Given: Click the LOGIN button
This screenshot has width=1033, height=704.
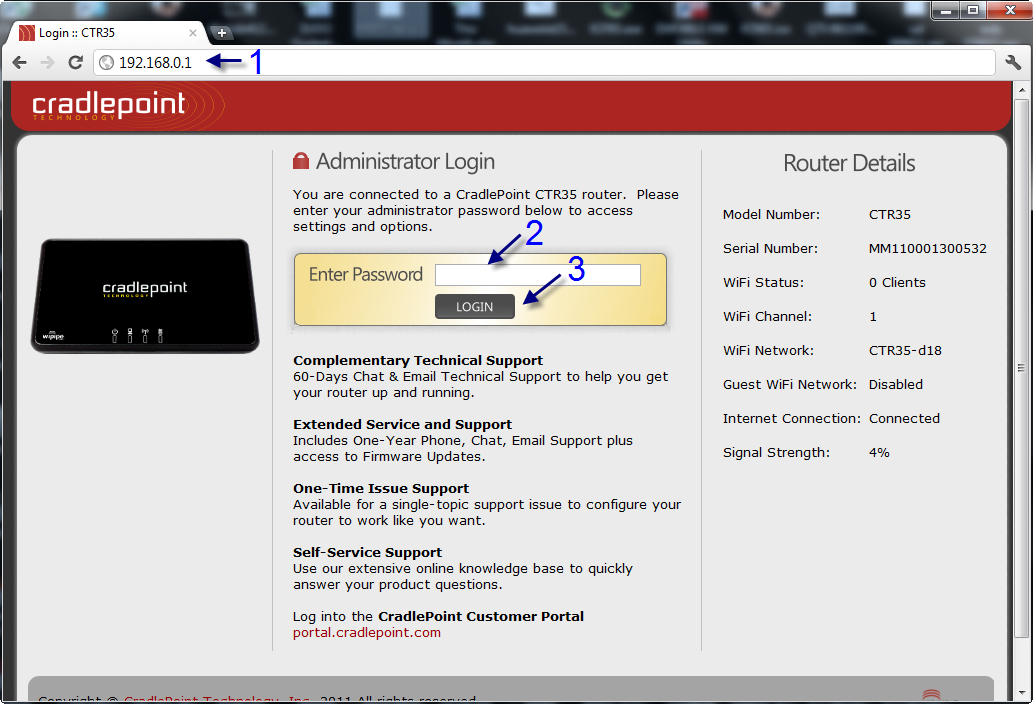Looking at the screenshot, I should click(x=474, y=307).
